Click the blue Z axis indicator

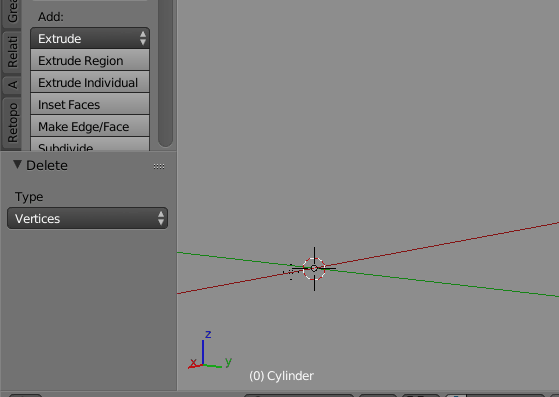[204, 349]
